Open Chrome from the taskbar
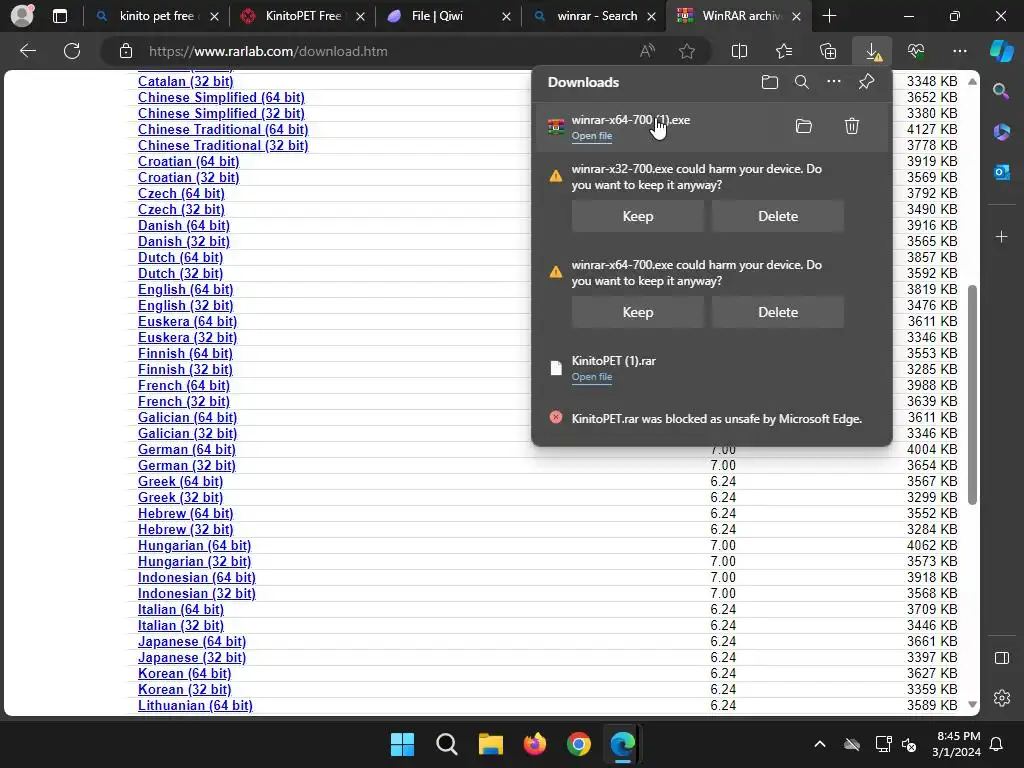Image resolution: width=1024 pixels, height=768 pixels. point(579,744)
